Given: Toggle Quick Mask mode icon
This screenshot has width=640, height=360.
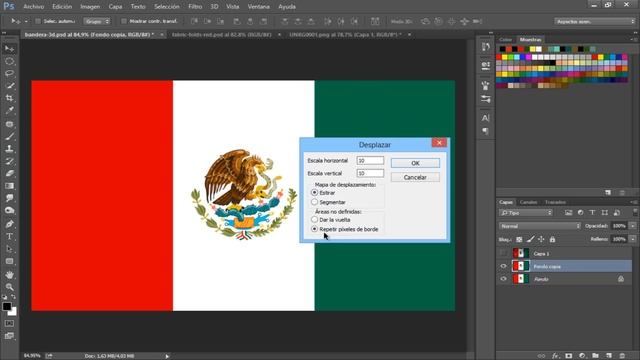Looking at the screenshot, I should coord(9,323).
